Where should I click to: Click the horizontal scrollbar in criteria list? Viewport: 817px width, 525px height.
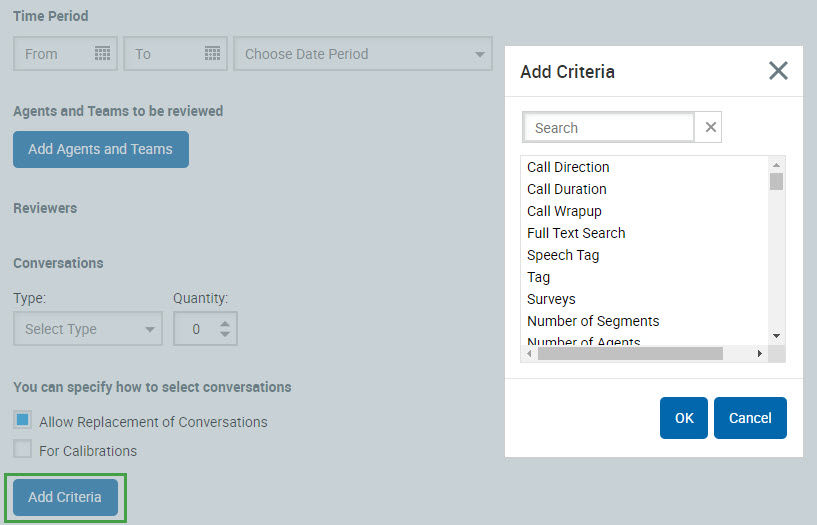pyautogui.click(x=630, y=353)
